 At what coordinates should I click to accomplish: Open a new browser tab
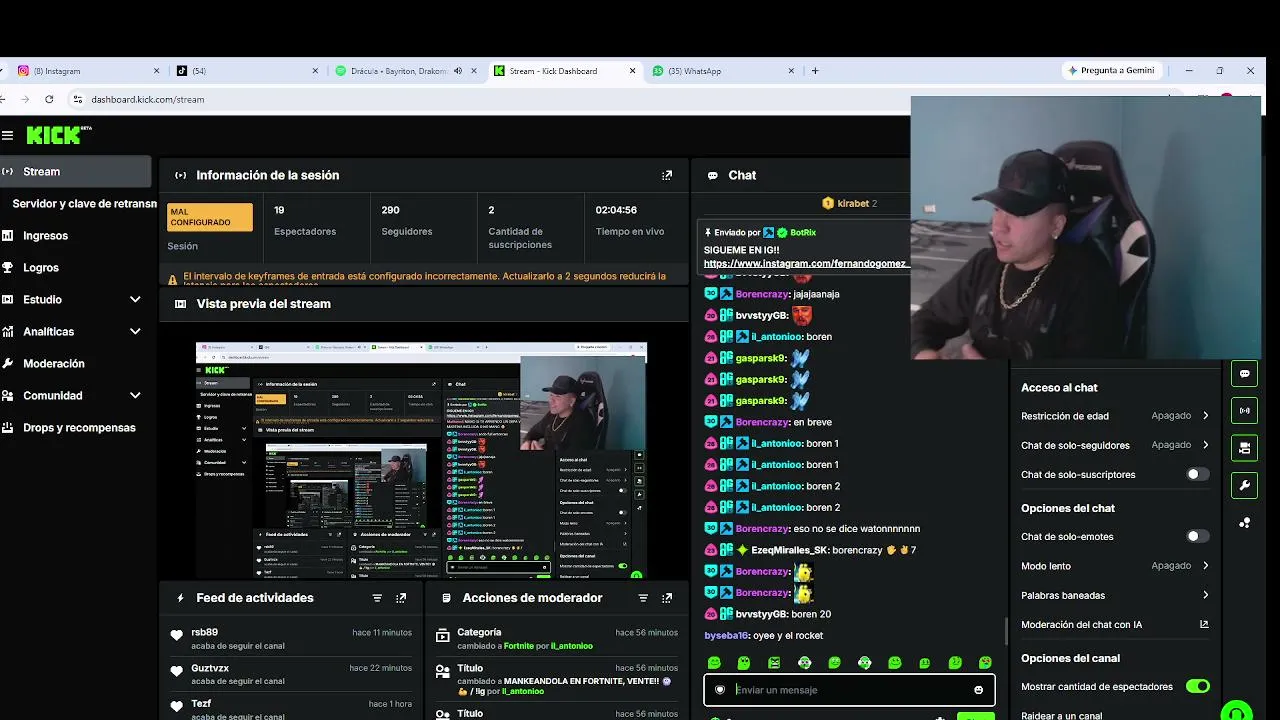coord(815,71)
